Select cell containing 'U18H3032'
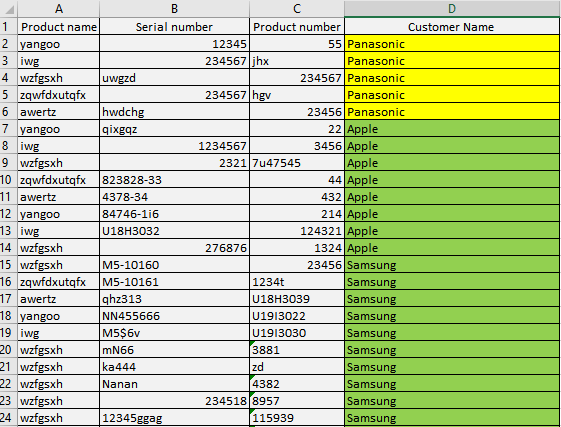The width and height of the screenshot is (561, 427). (174, 231)
